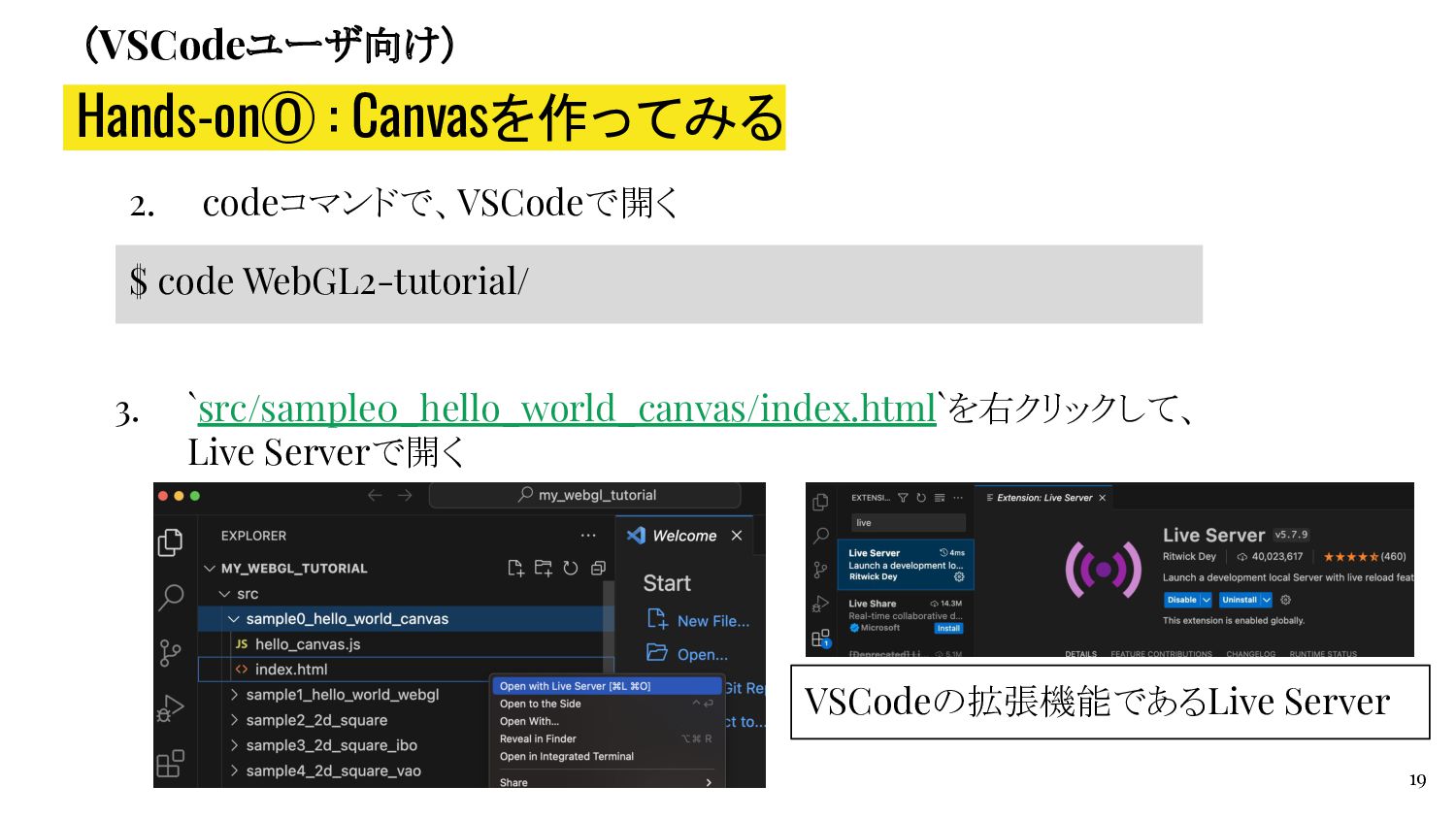Expand the sample4_2d_square_vao folder
Screen dimensions: 1456x819
[x=234, y=770]
